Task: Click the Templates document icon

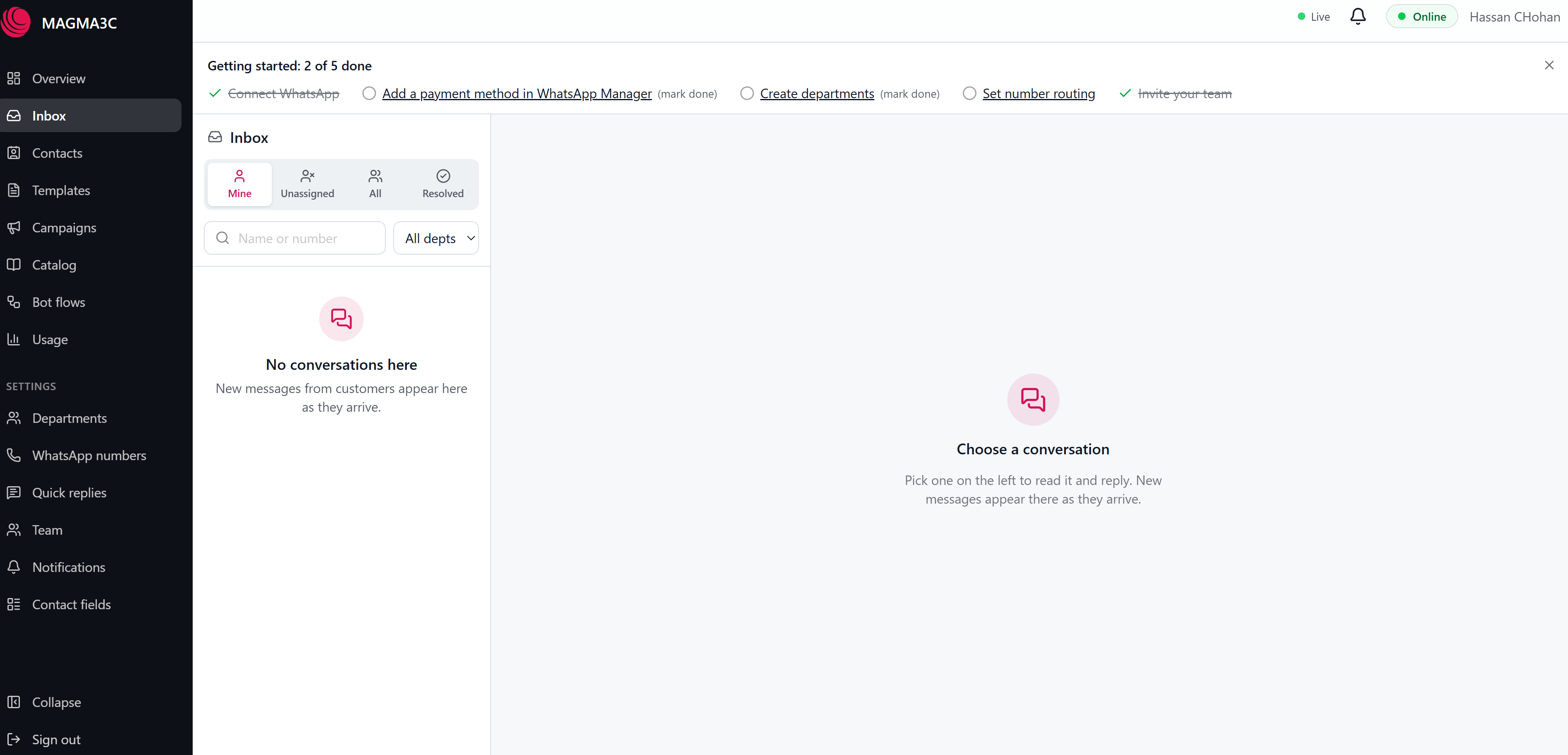Action: click(x=14, y=190)
